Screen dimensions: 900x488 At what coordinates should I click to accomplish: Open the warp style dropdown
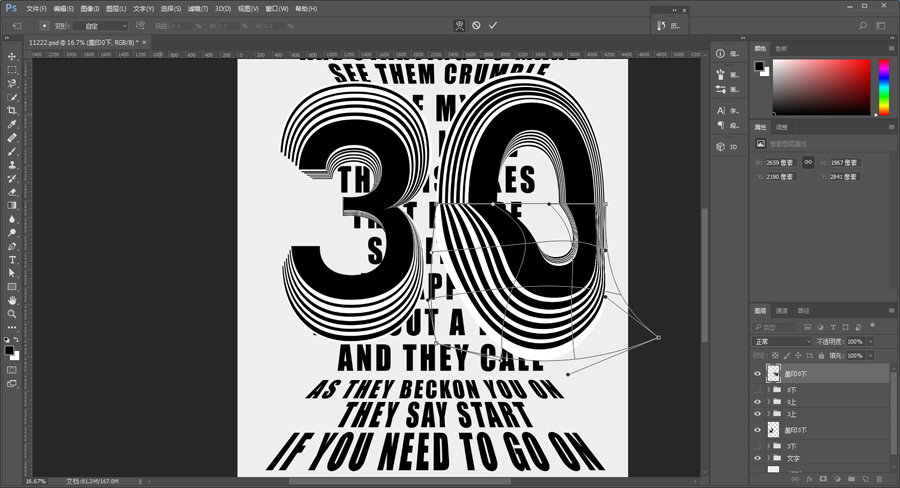point(100,26)
